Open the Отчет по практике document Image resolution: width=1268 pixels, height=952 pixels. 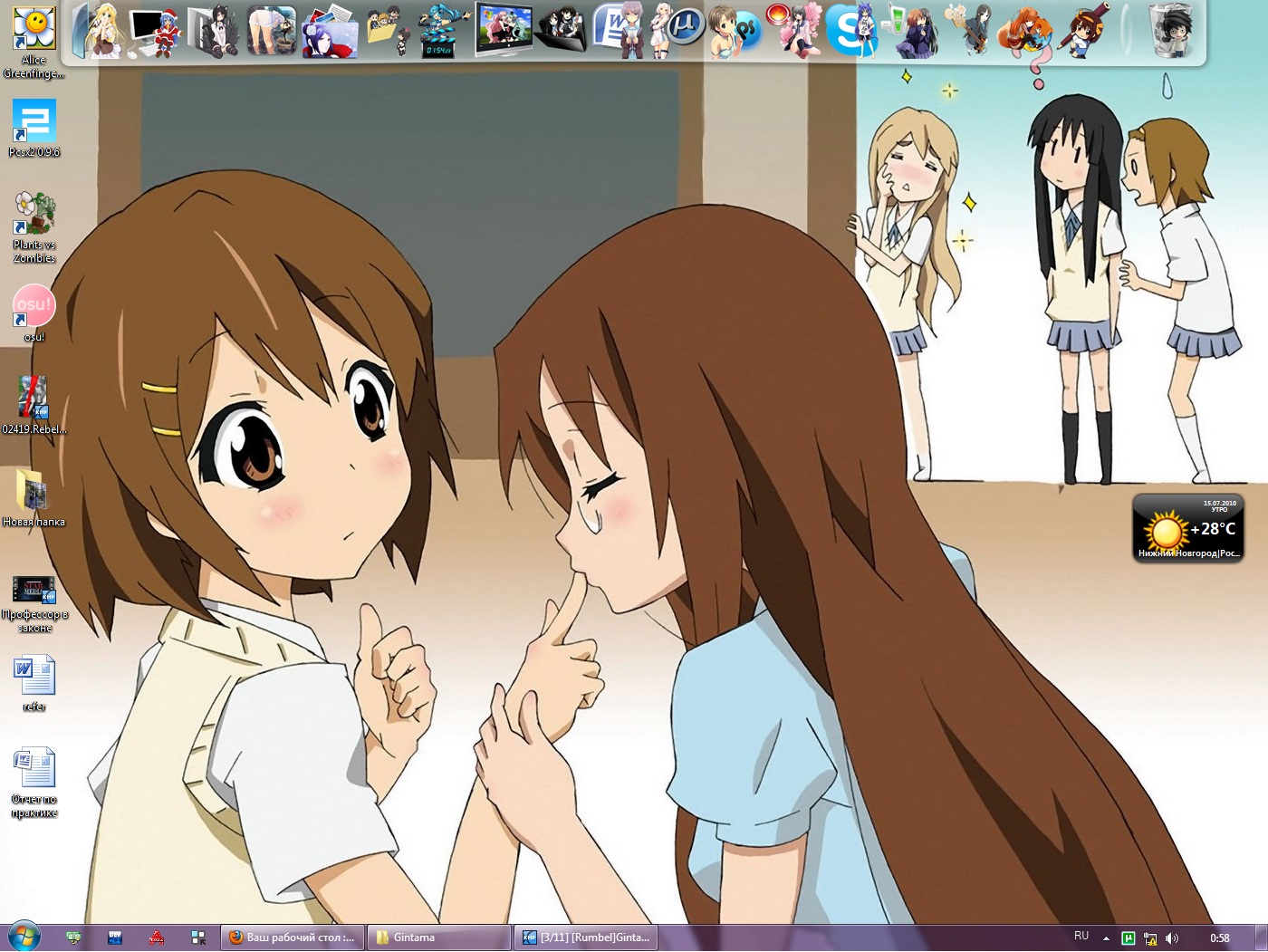click(x=34, y=783)
